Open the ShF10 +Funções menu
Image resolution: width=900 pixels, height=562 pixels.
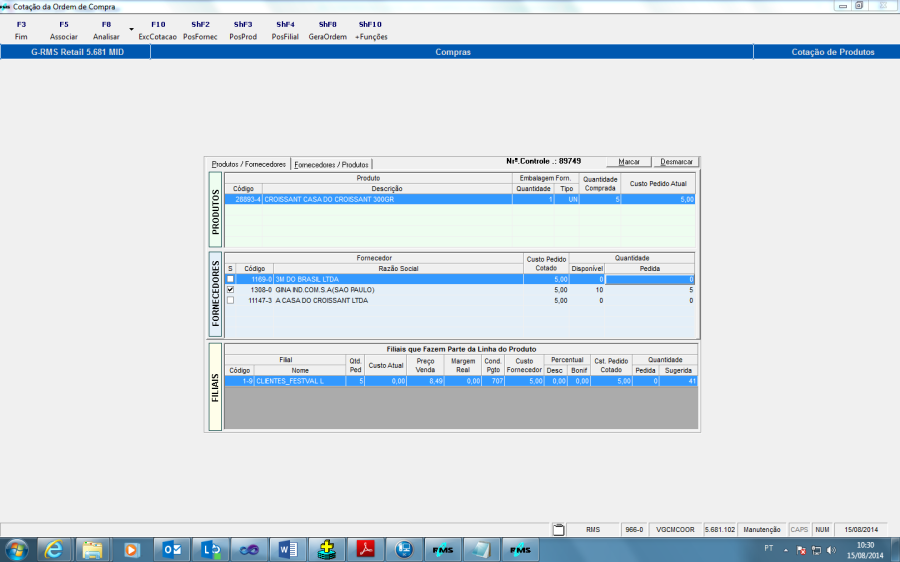coord(371,30)
